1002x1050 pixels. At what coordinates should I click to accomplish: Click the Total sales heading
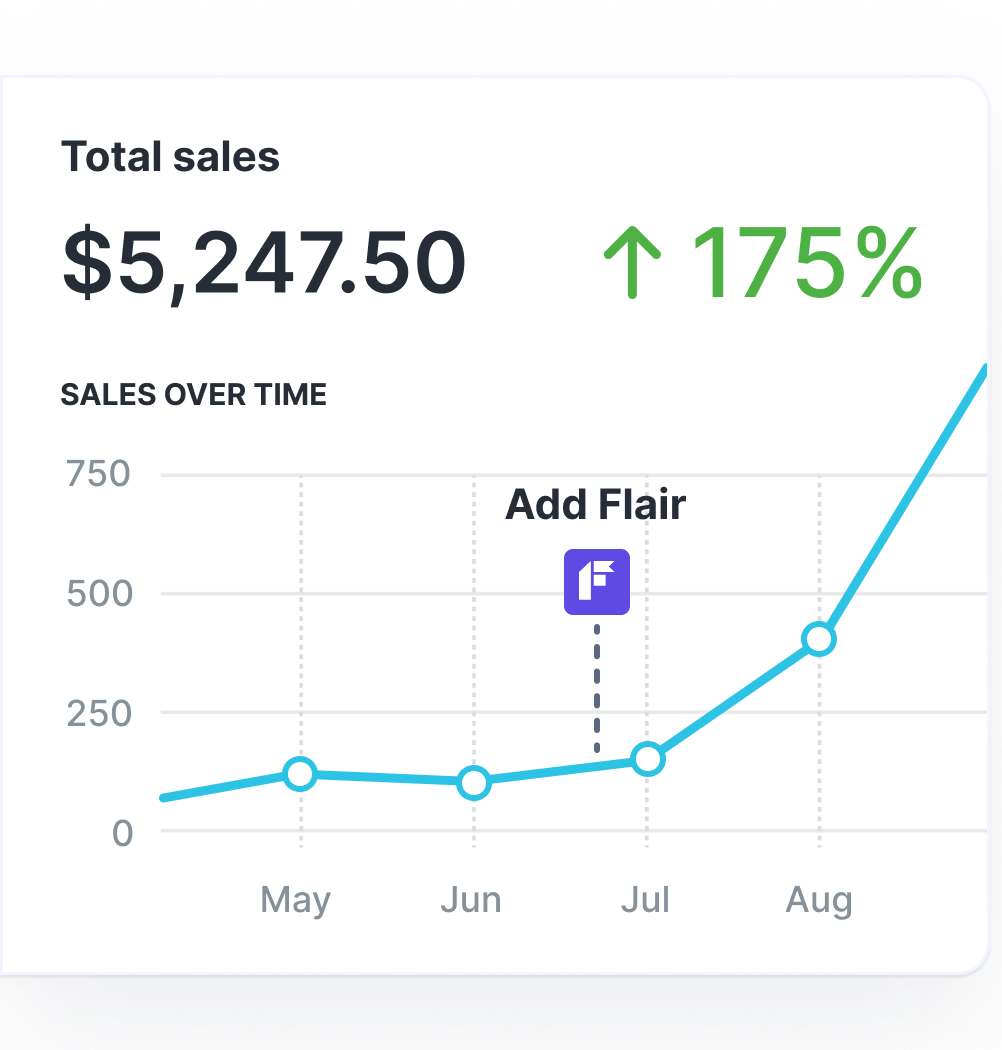170,157
